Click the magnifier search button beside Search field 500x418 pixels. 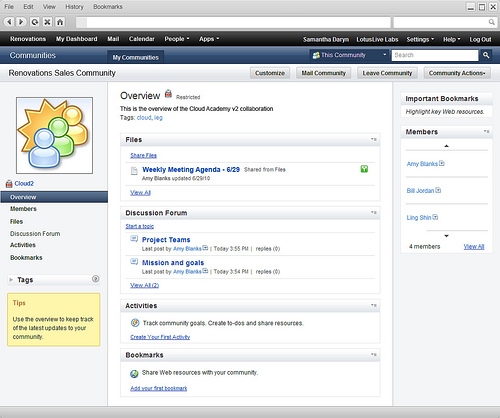pyautogui.click(x=486, y=55)
